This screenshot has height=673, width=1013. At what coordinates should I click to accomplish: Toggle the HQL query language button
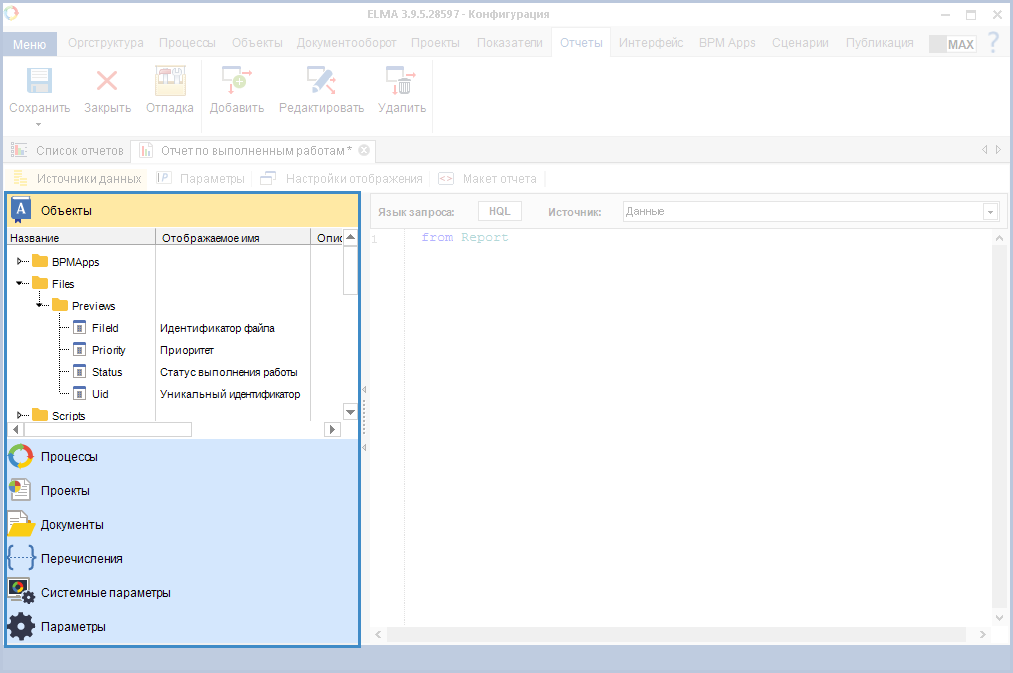coord(499,212)
